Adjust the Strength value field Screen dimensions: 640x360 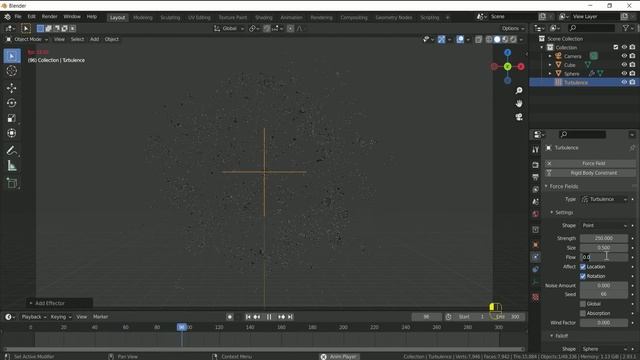click(604, 238)
